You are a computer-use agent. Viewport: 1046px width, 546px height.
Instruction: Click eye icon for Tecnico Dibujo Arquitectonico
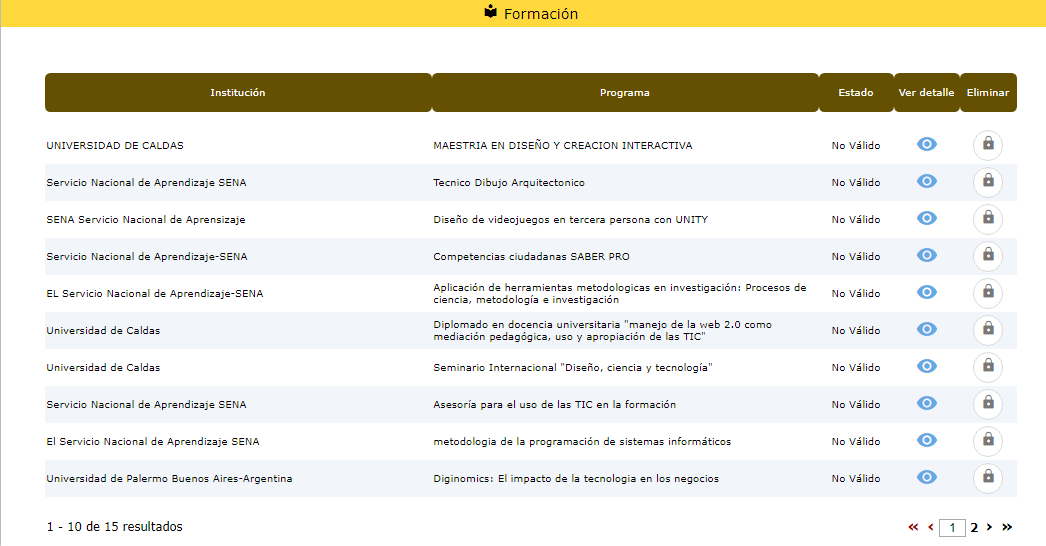(x=927, y=182)
